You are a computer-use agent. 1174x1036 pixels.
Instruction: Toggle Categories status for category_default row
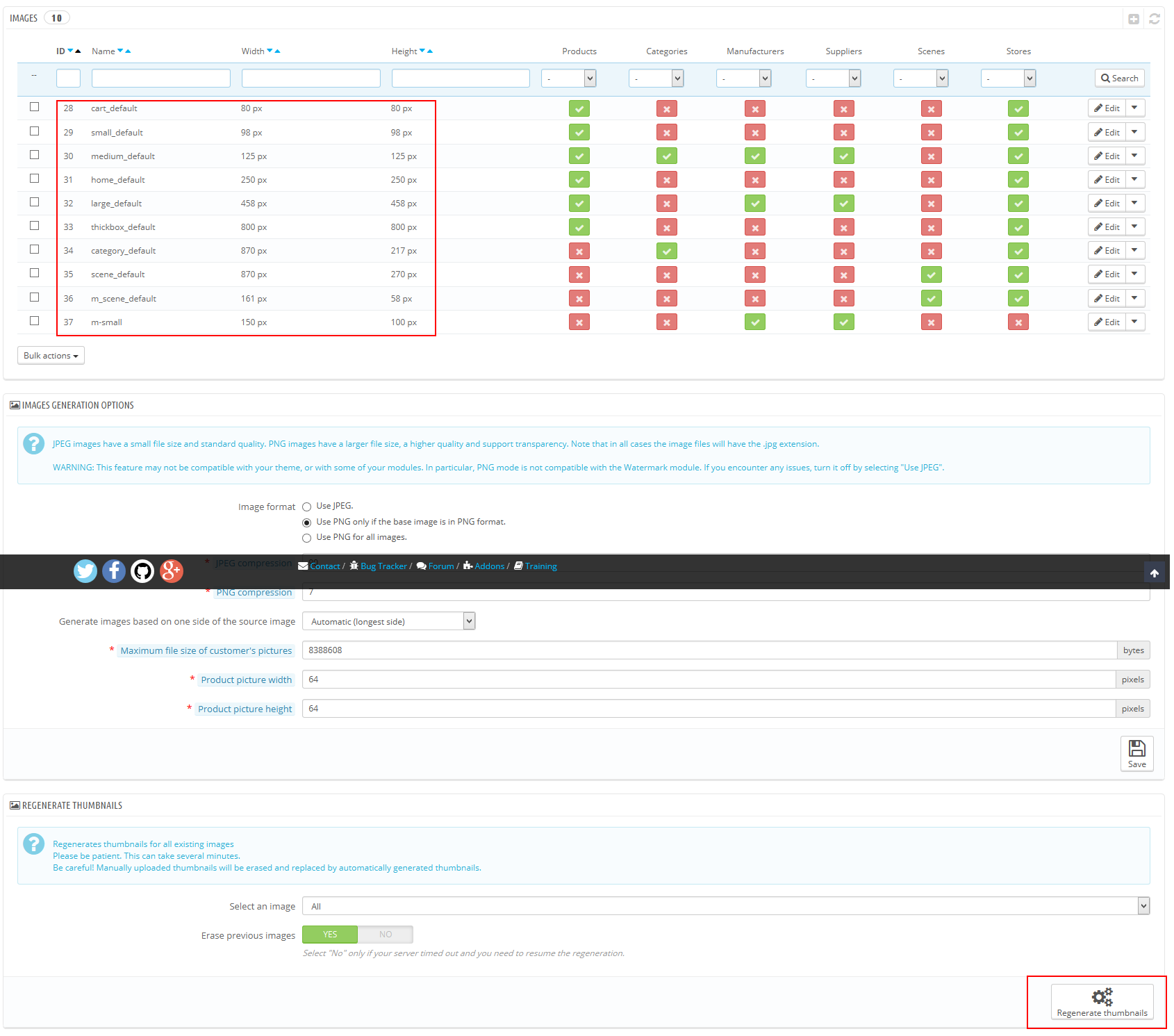click(x=667, y=251)
